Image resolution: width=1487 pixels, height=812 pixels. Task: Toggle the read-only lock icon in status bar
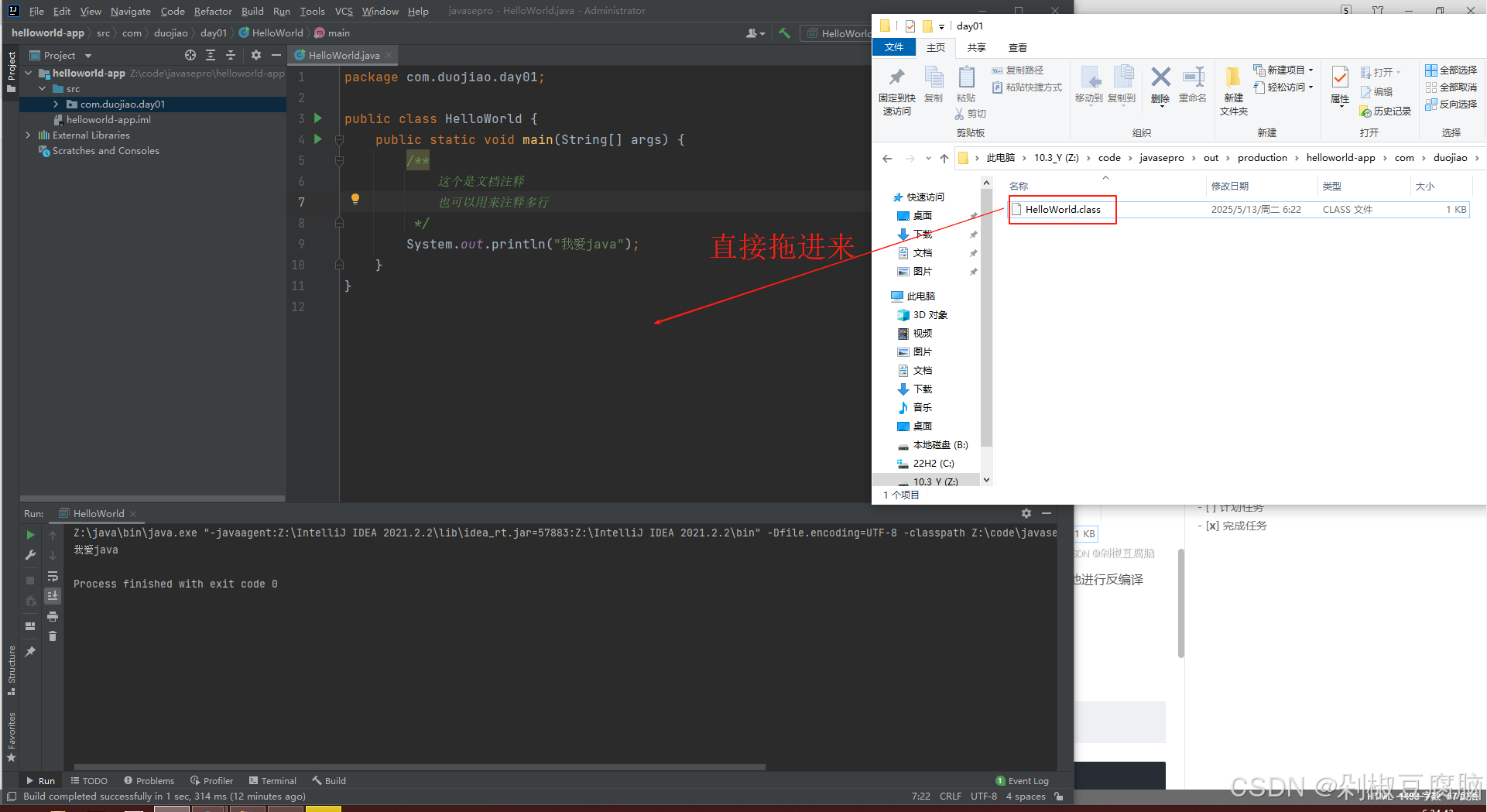1059,796
